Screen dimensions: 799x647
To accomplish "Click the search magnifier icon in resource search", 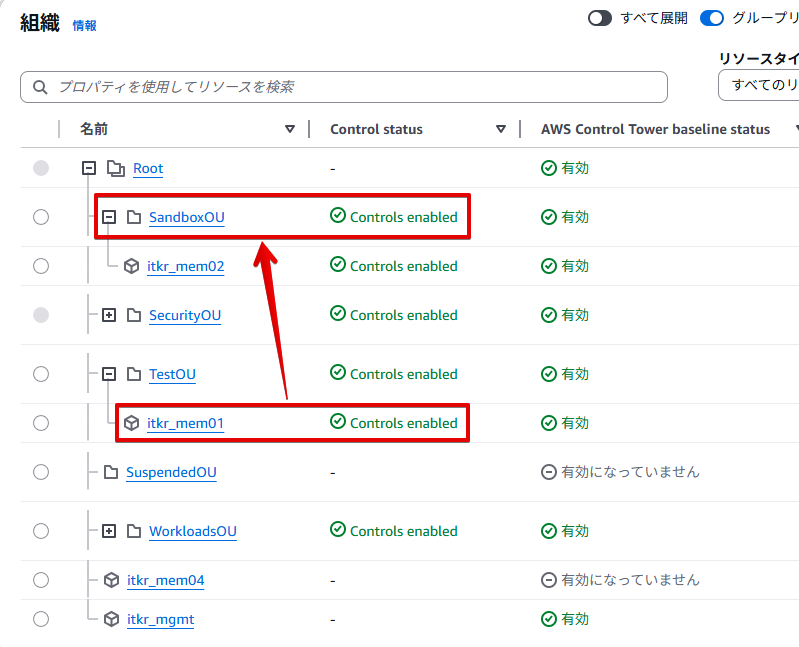I will [41, 87].
